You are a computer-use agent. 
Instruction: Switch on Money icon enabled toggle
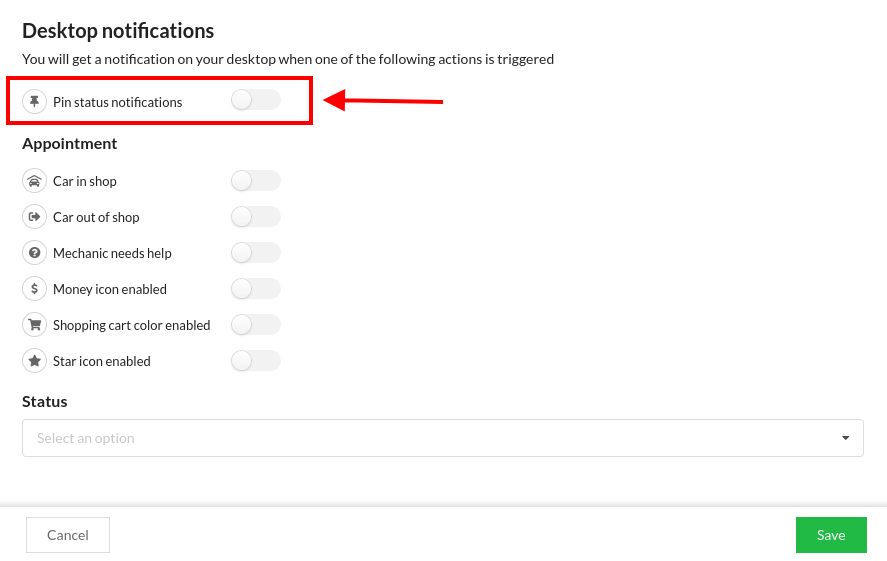pyautogui.click(x=255, y=289)
